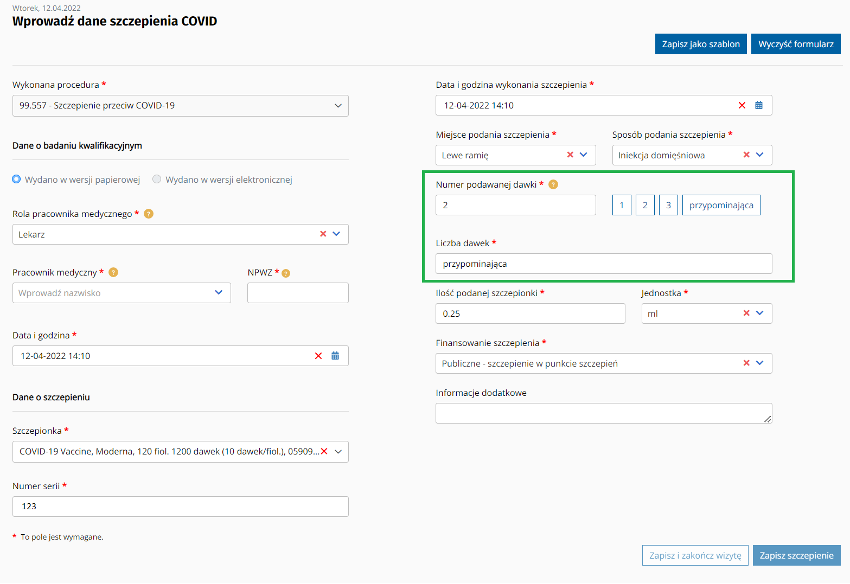The image size is (850, 584).
Task: Choose dose number 3 button
Action: pos(669,205)
